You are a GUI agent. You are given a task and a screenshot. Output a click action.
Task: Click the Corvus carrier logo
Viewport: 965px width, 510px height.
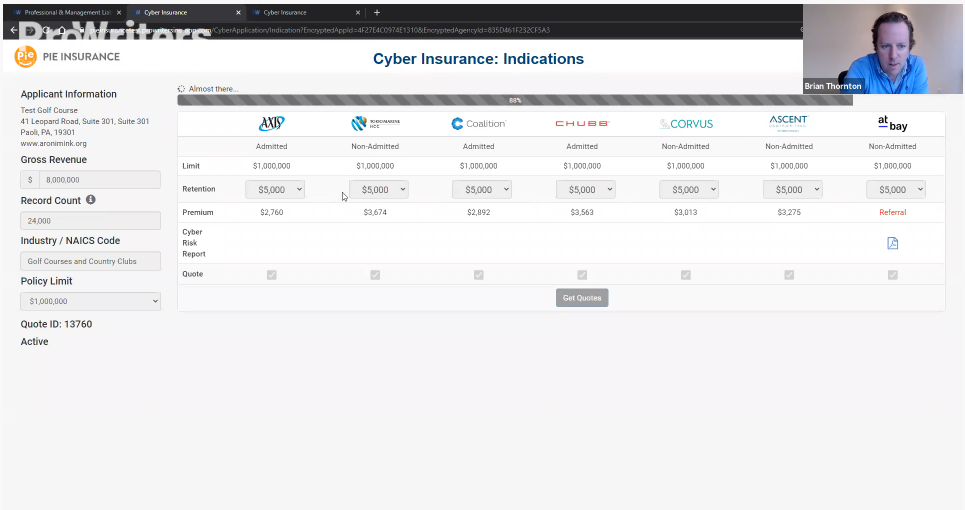[x=685, y=124]
